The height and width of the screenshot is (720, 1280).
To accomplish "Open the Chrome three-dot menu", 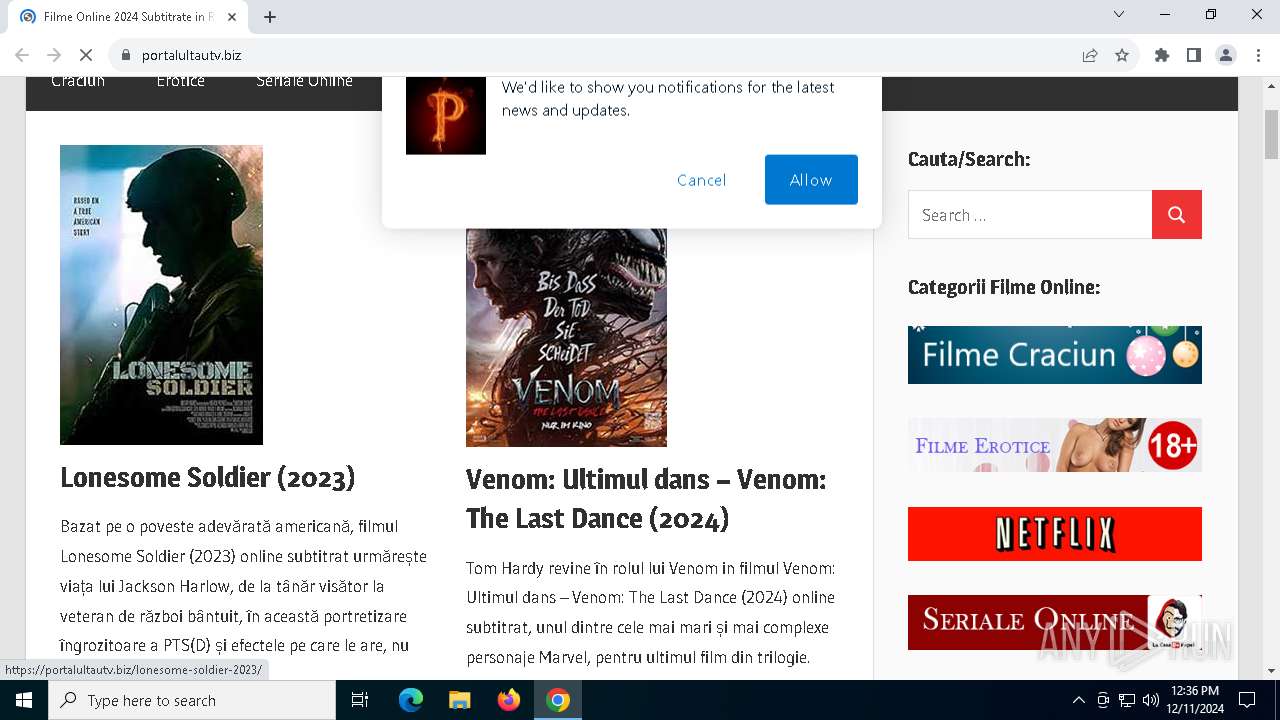I will pyautogui.click(x=1258, y=55).
